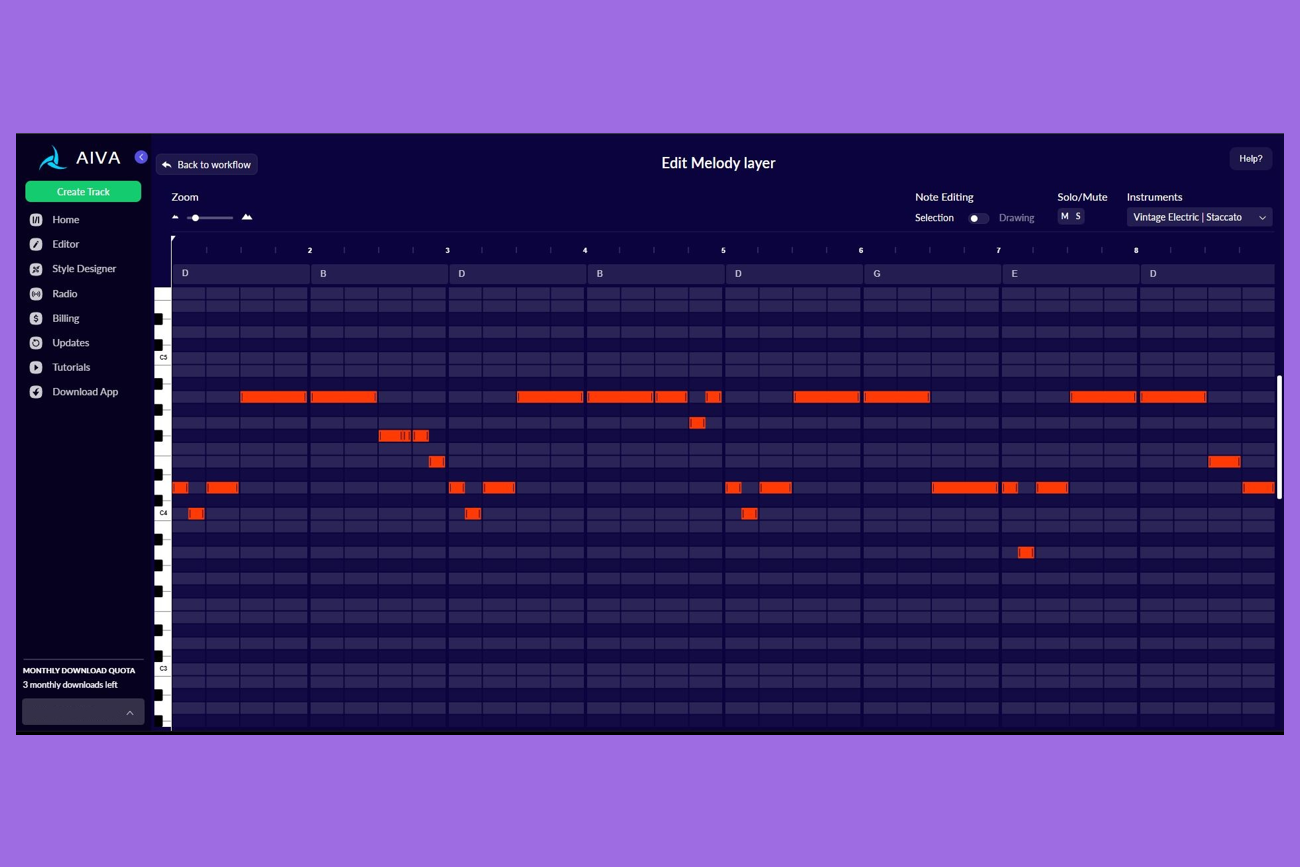This screenshot has height=867, width=1300.
Task: Open Radio using its broadcast icon
Action: [36, 294]
